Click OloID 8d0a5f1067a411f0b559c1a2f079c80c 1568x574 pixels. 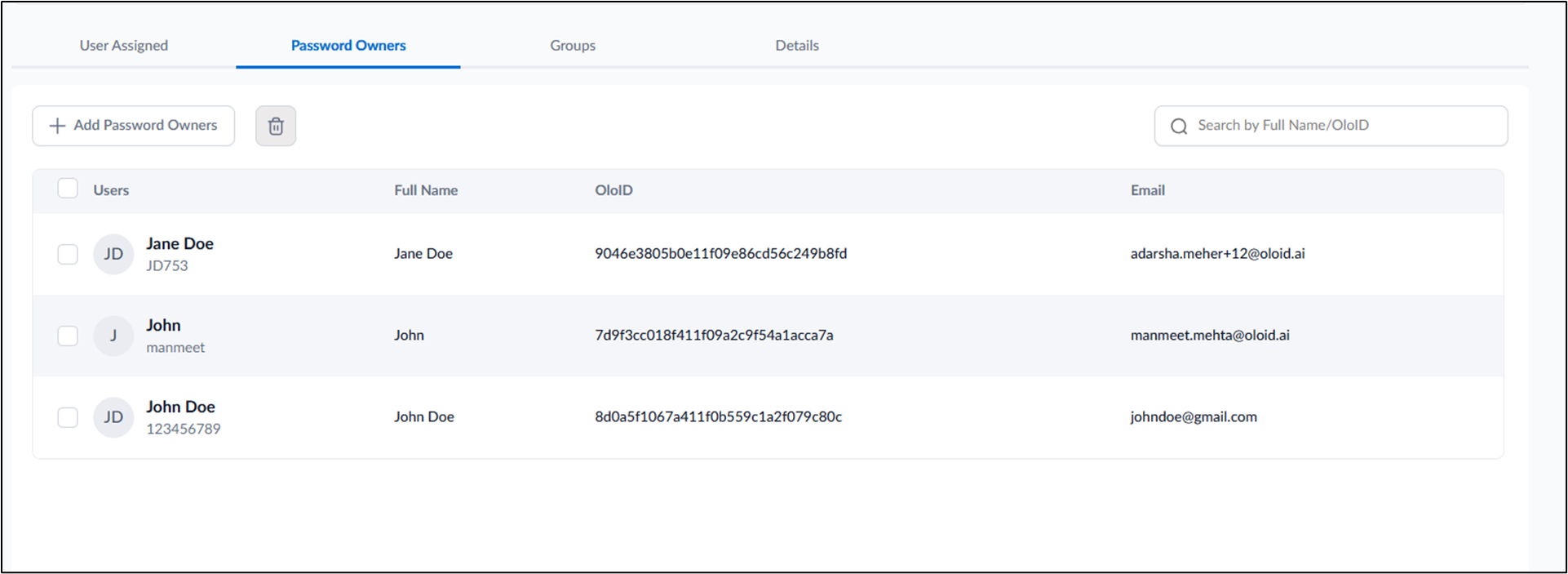(718, 417)
